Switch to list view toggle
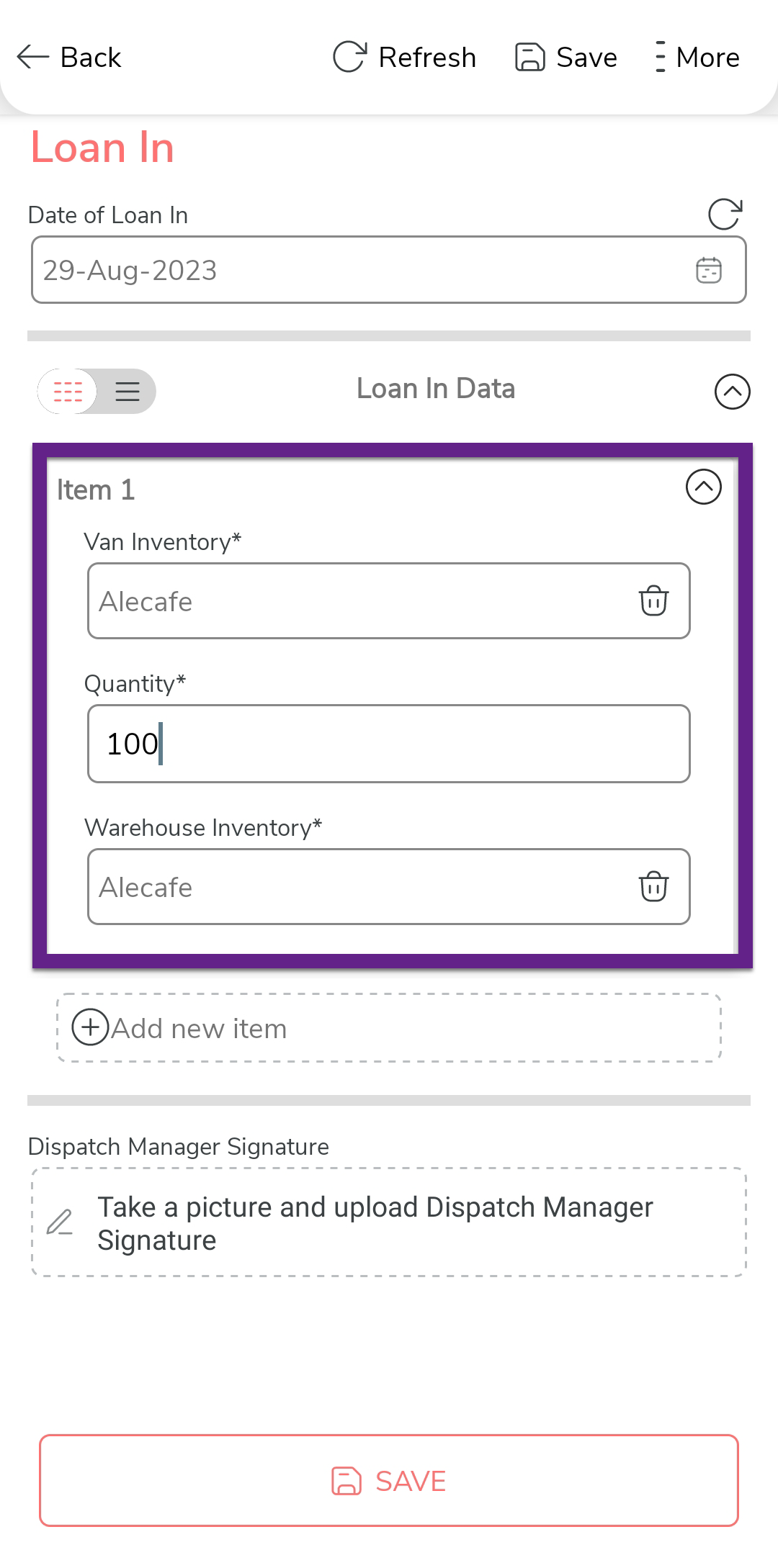 [x=128, y=392]
